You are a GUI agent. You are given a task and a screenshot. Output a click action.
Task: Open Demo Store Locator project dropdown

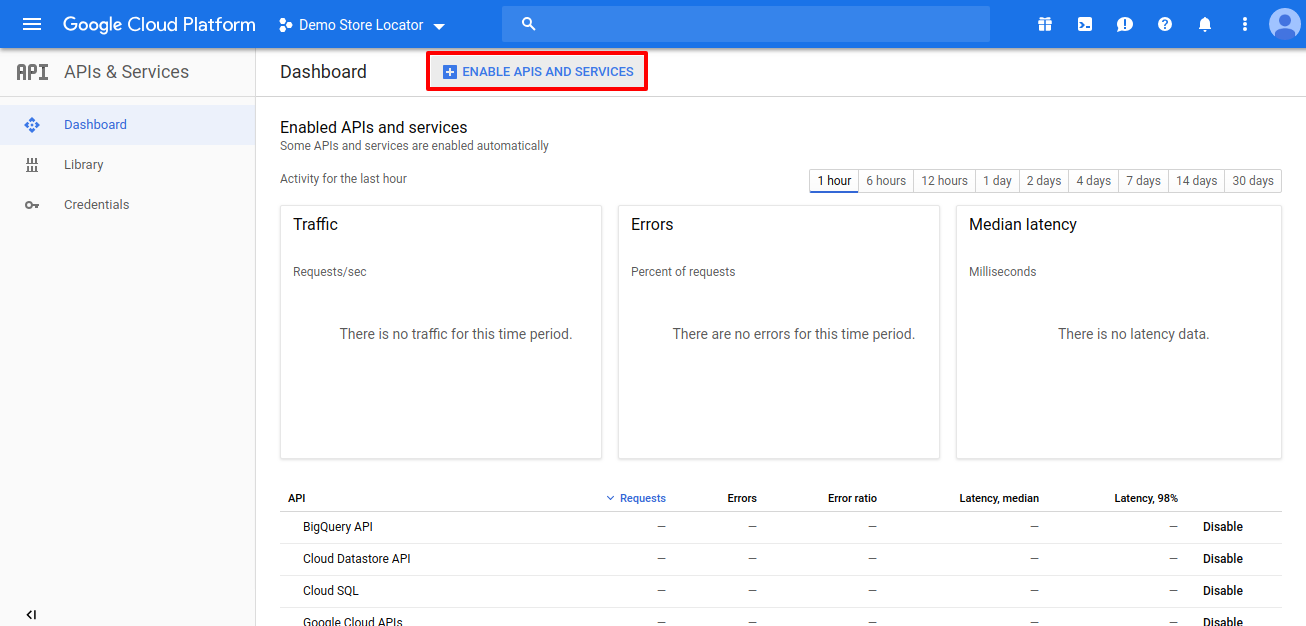[362, 25]
